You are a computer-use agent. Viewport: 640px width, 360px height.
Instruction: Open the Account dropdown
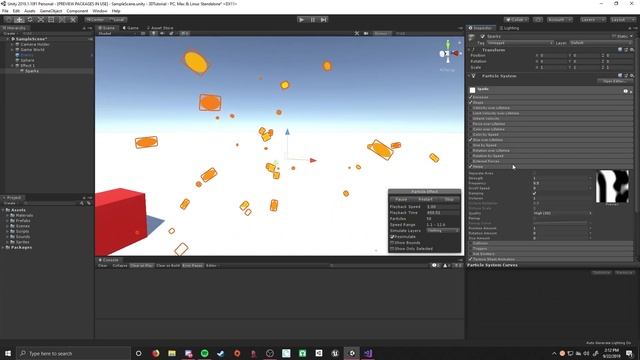pyautogui.click(x=560, y=20)
